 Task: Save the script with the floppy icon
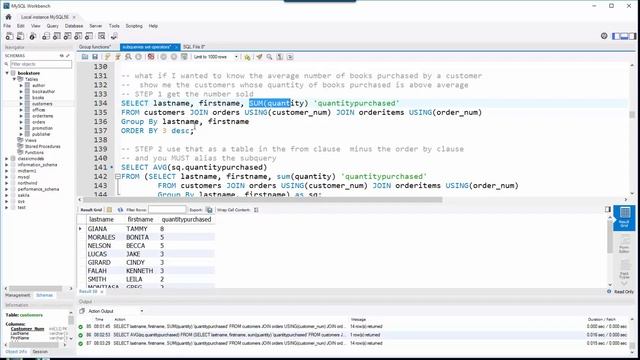point(95,57)
